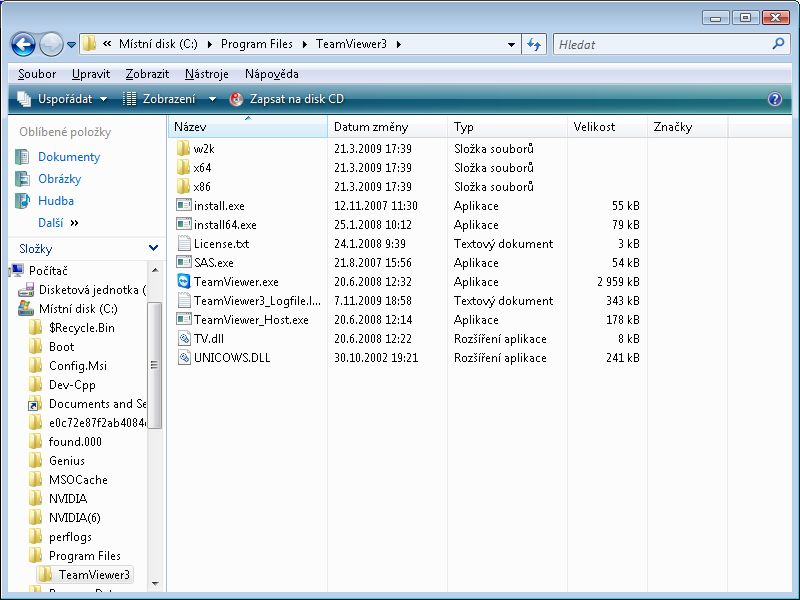Select the License.txt document icon

click(183, 244)
